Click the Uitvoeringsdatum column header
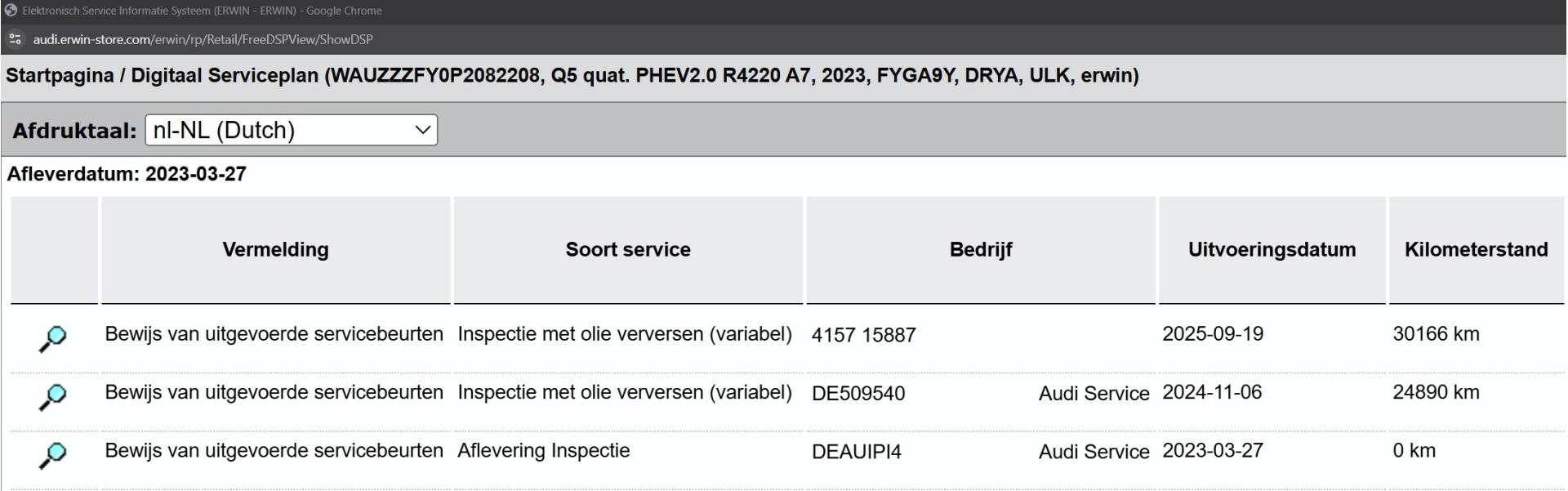 (x=1272, y=250)
